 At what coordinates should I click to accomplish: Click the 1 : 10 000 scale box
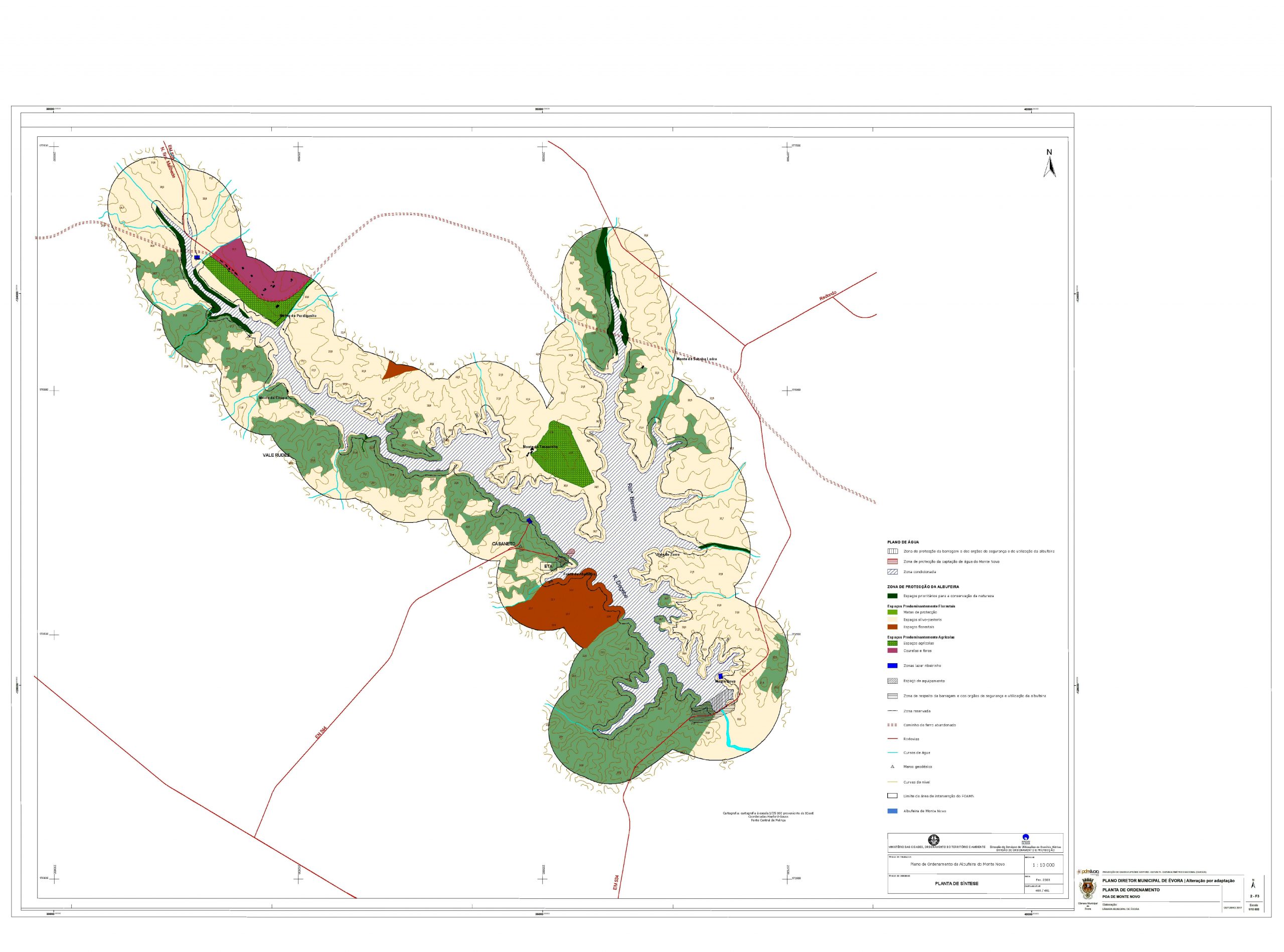point(1043,865)
